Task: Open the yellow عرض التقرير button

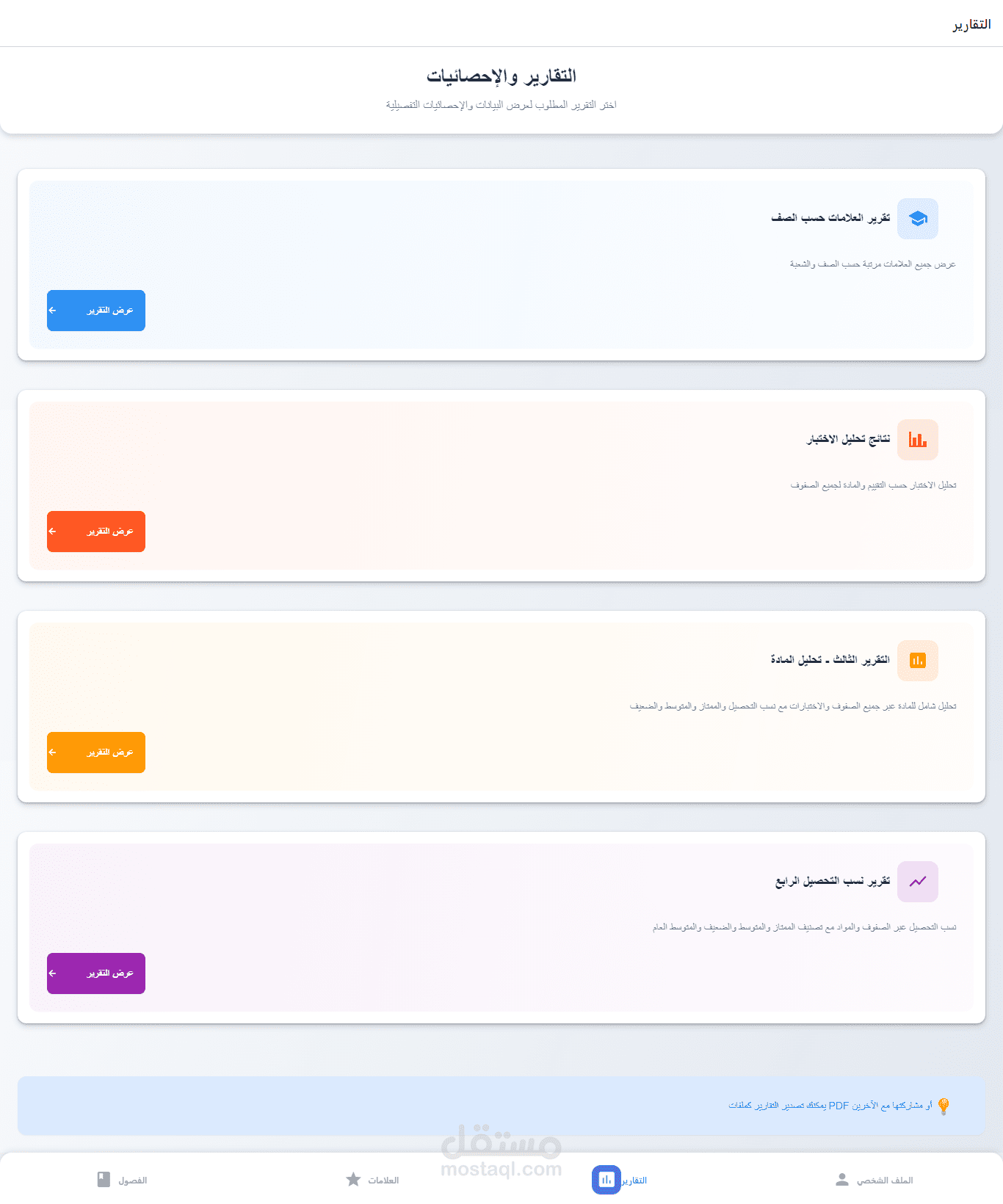Action: click(x=96, y=752)
